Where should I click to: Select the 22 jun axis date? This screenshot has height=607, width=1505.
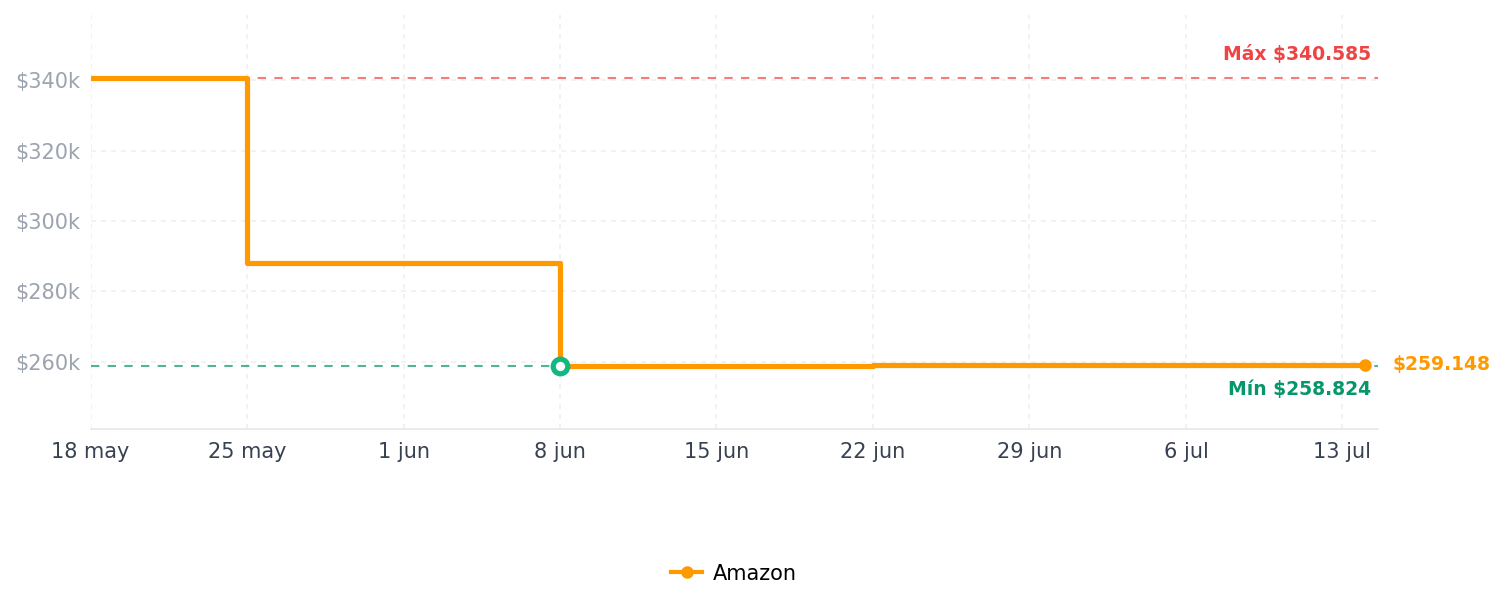point(872,451)
